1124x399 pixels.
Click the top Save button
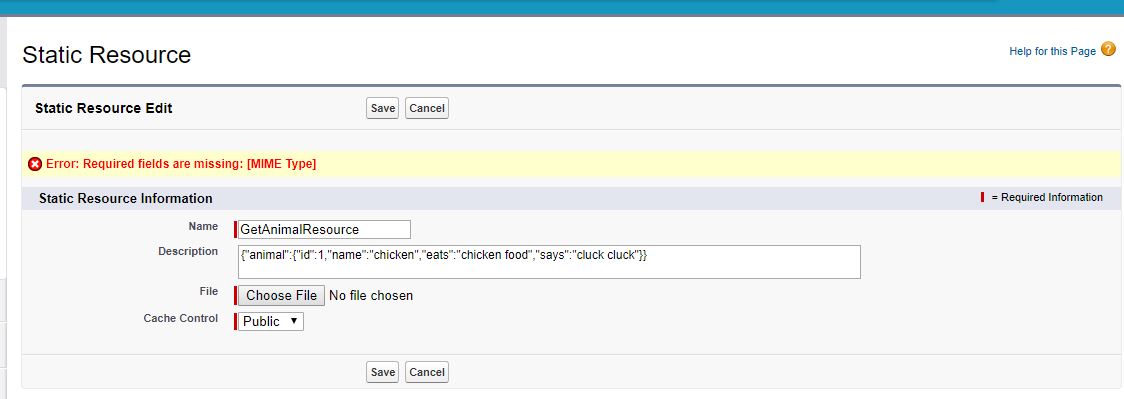382,108
